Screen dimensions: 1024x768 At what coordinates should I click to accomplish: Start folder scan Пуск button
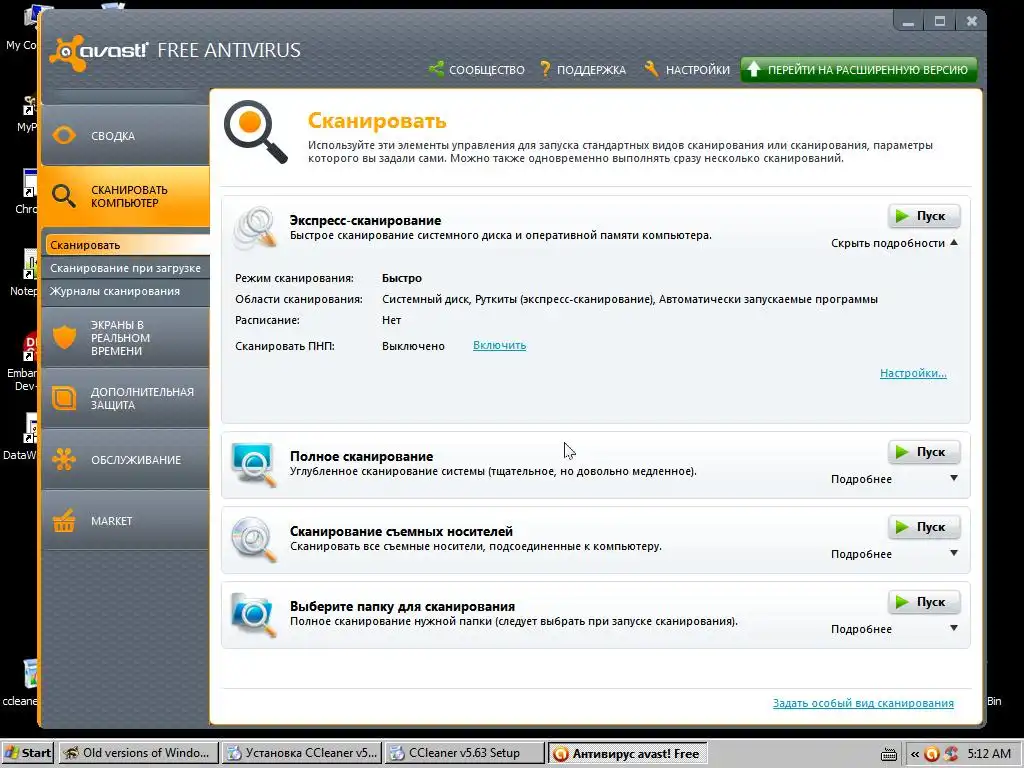click(923, 602)
